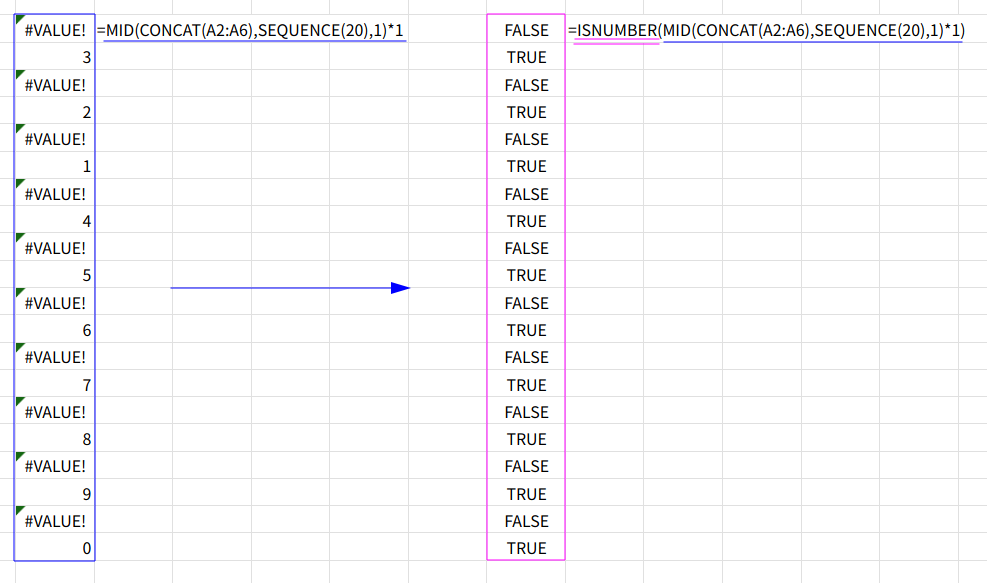Click the cell showing number 5
This screenshot has width=987, height=583.
click(55, 275)
